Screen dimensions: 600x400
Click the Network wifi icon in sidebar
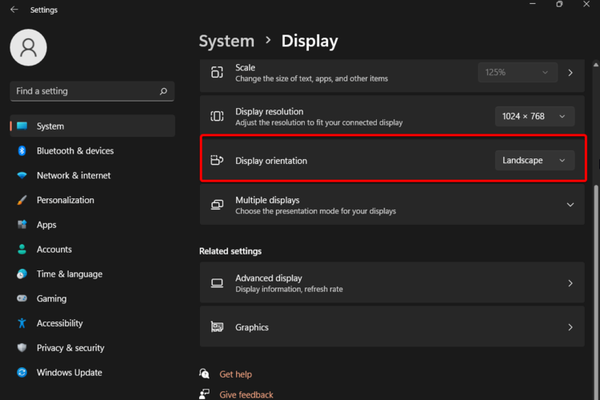click(22, 175)
